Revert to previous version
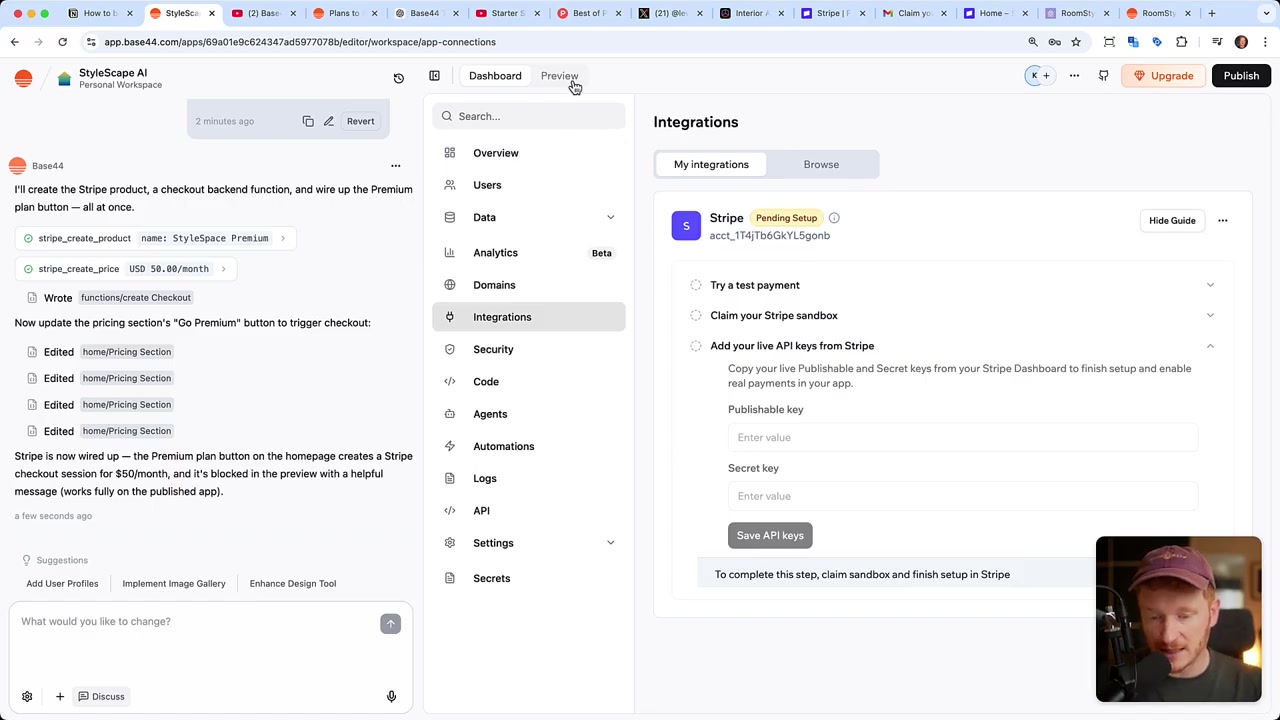Image resolution: width=1280 pixels, height=720 pixels. 360,121
